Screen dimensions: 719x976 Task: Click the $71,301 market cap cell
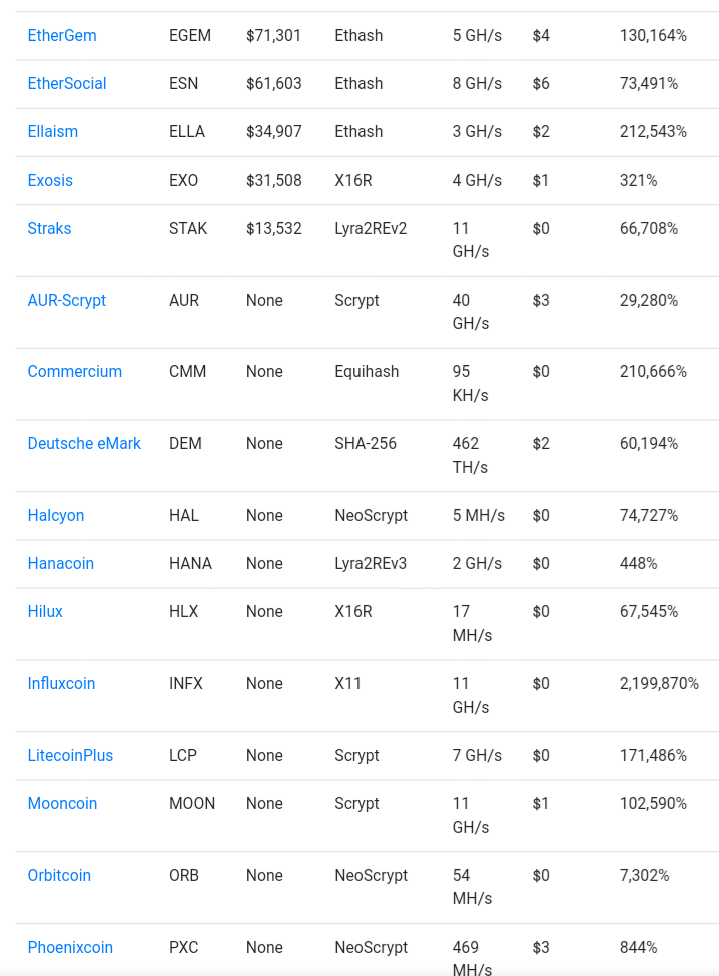click(273, 35)
